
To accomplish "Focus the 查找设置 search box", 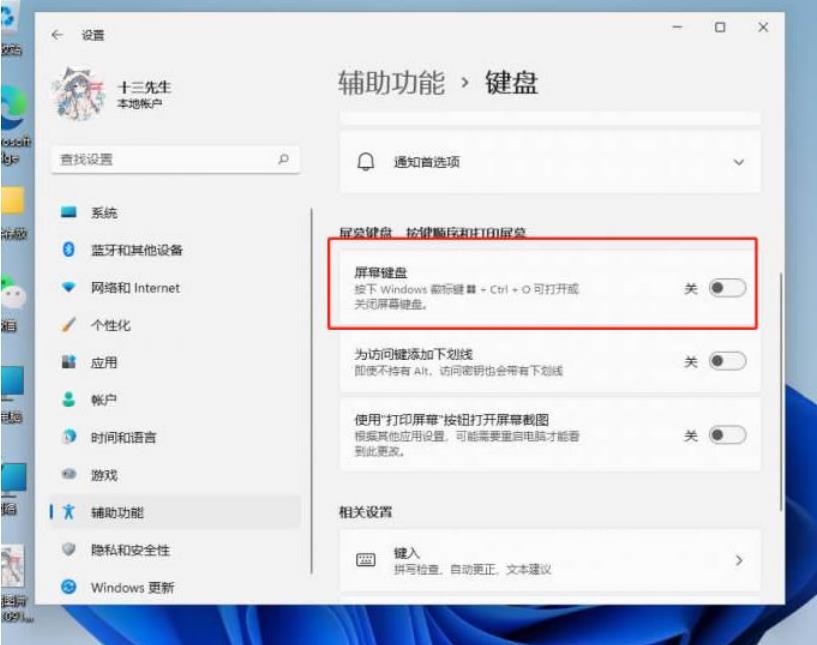I will point(176,159).
